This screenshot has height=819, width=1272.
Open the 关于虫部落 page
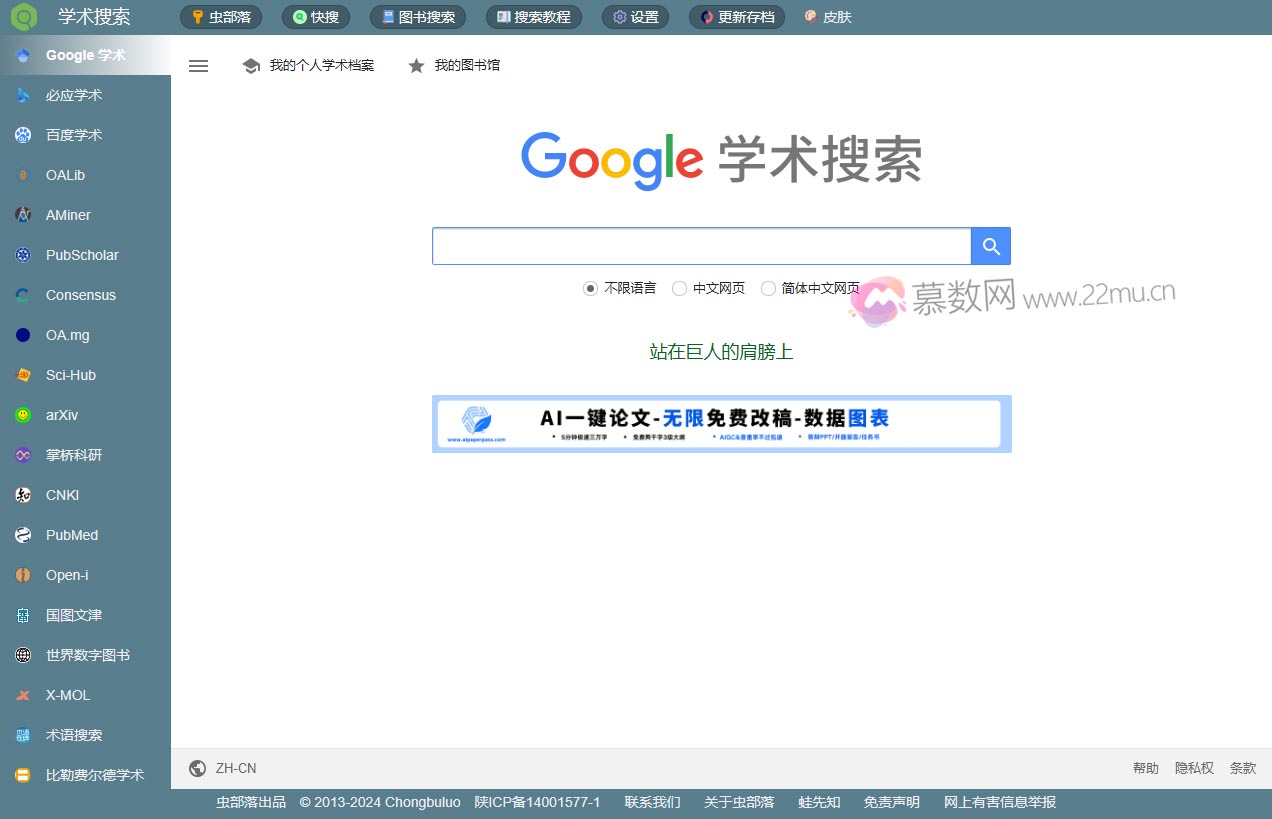738,801
